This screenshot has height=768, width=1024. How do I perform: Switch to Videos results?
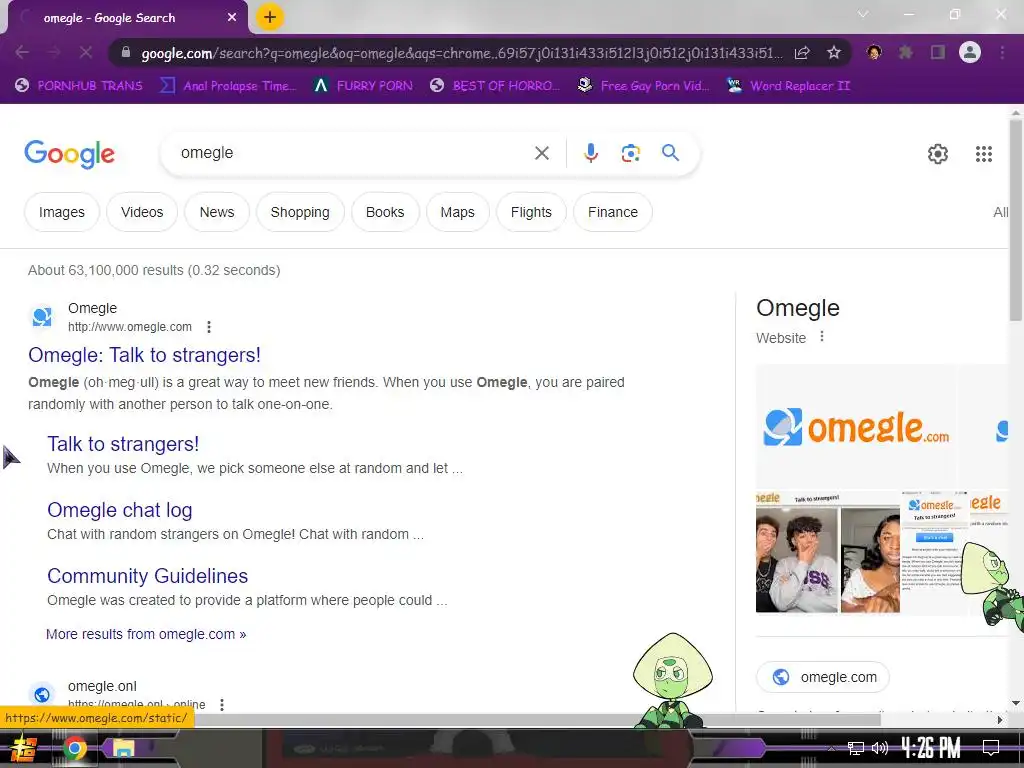click(142, 212)
